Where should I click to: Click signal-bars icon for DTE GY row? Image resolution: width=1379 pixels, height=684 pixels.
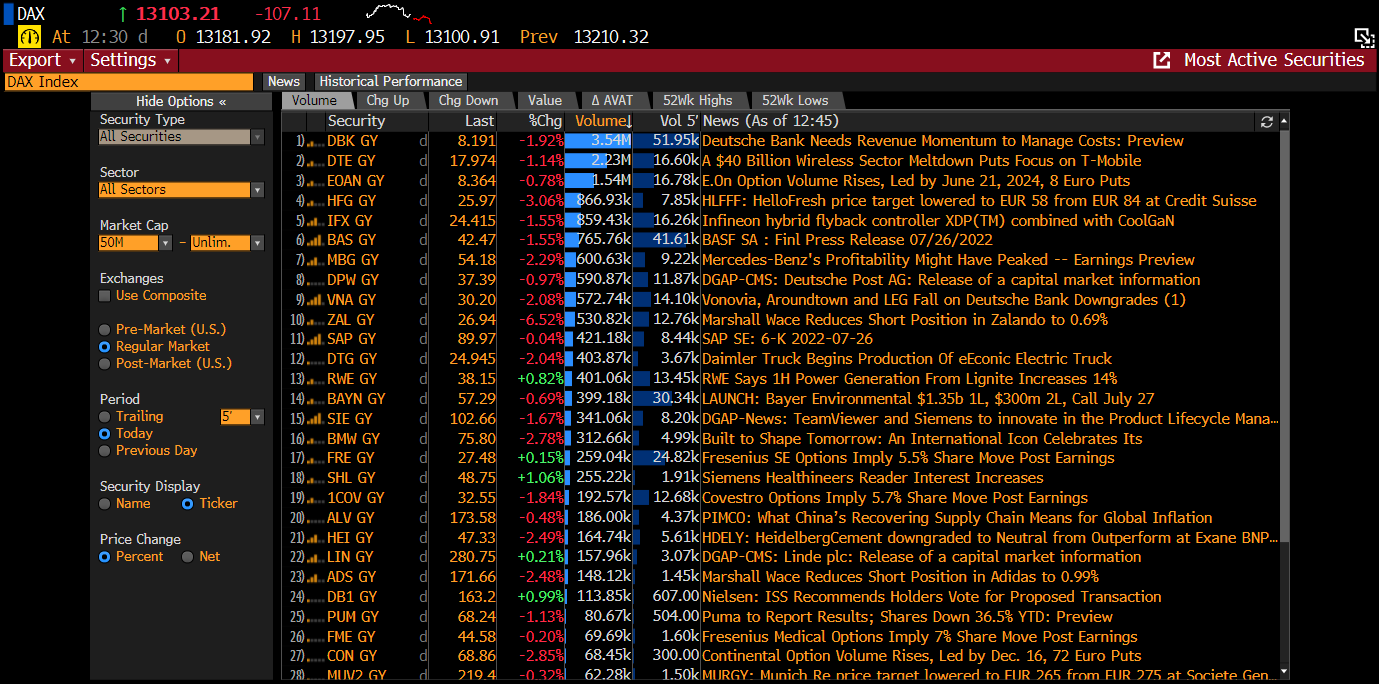coord(314,161)
